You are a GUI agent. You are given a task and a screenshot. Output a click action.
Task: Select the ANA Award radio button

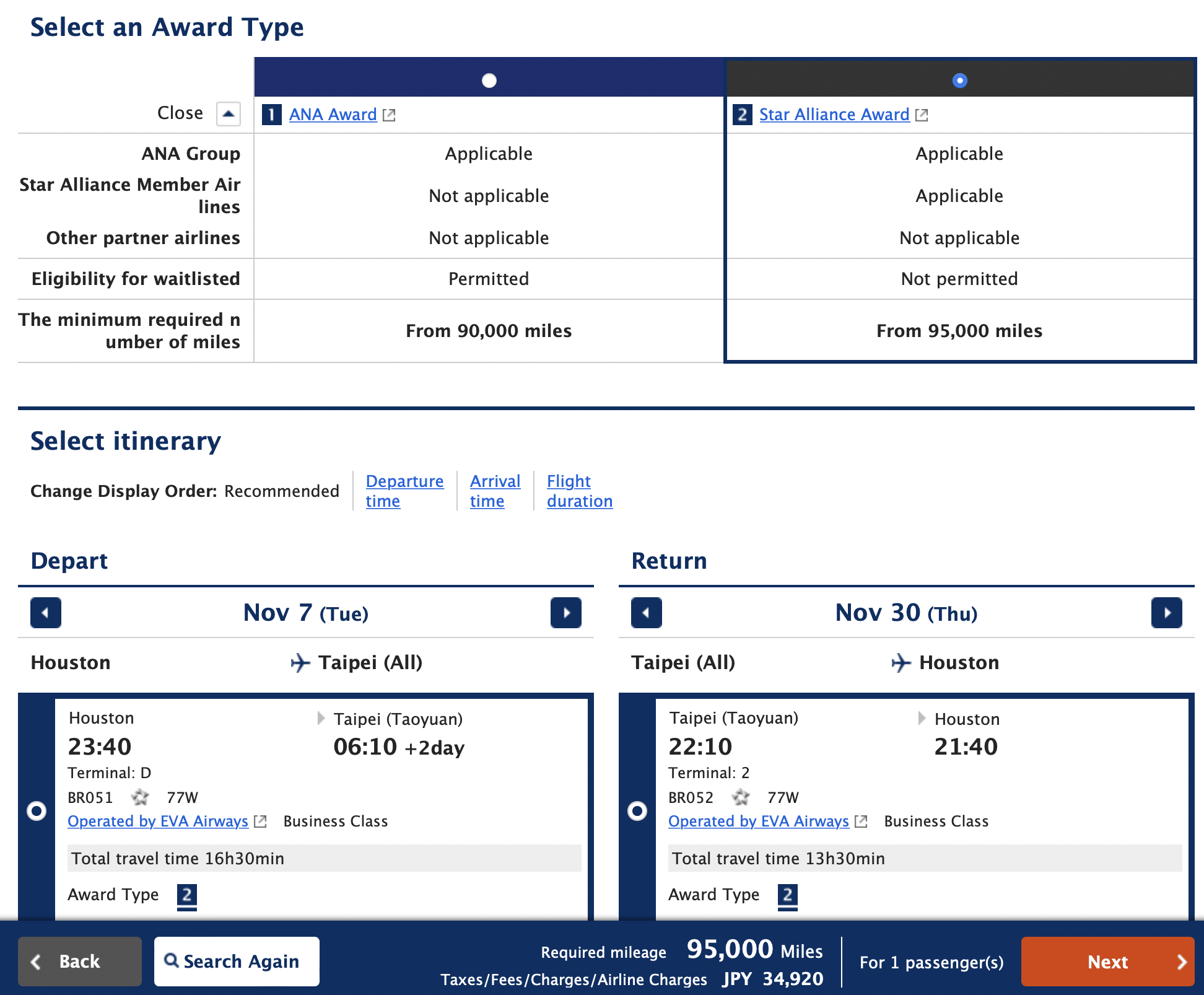[489, 81]
